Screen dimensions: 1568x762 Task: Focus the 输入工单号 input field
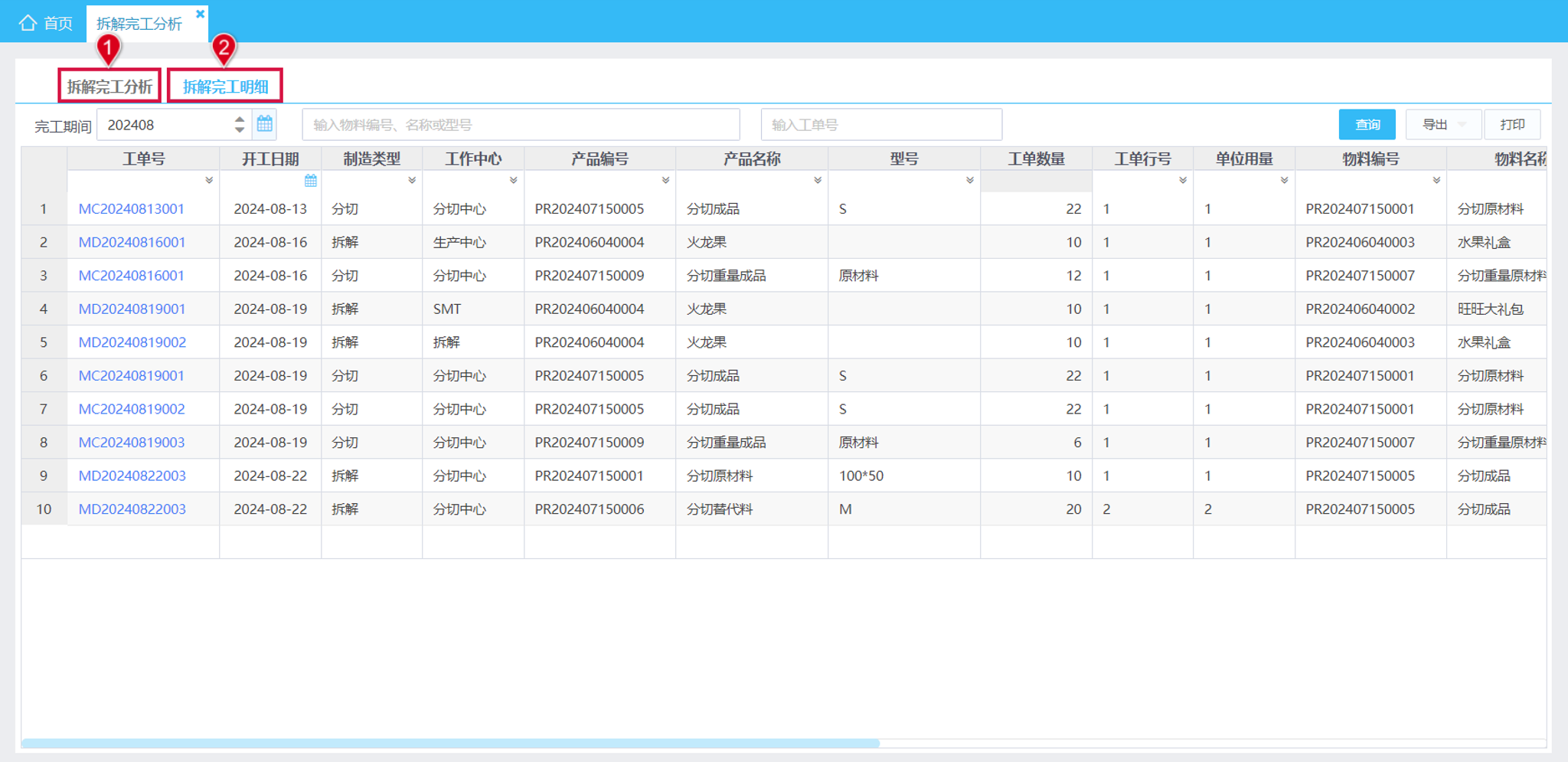pyautogui.click(x=881, y=124)
